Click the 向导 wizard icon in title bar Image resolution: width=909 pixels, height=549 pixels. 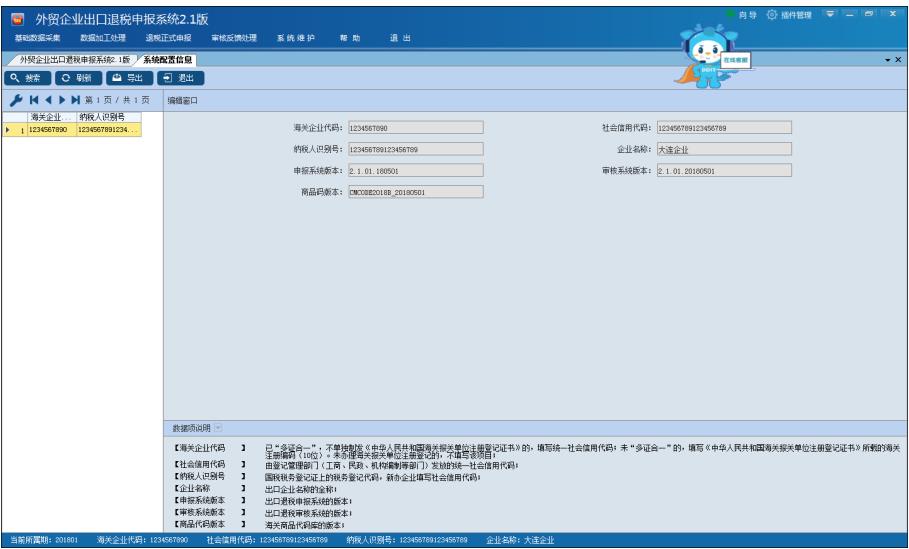738,12
